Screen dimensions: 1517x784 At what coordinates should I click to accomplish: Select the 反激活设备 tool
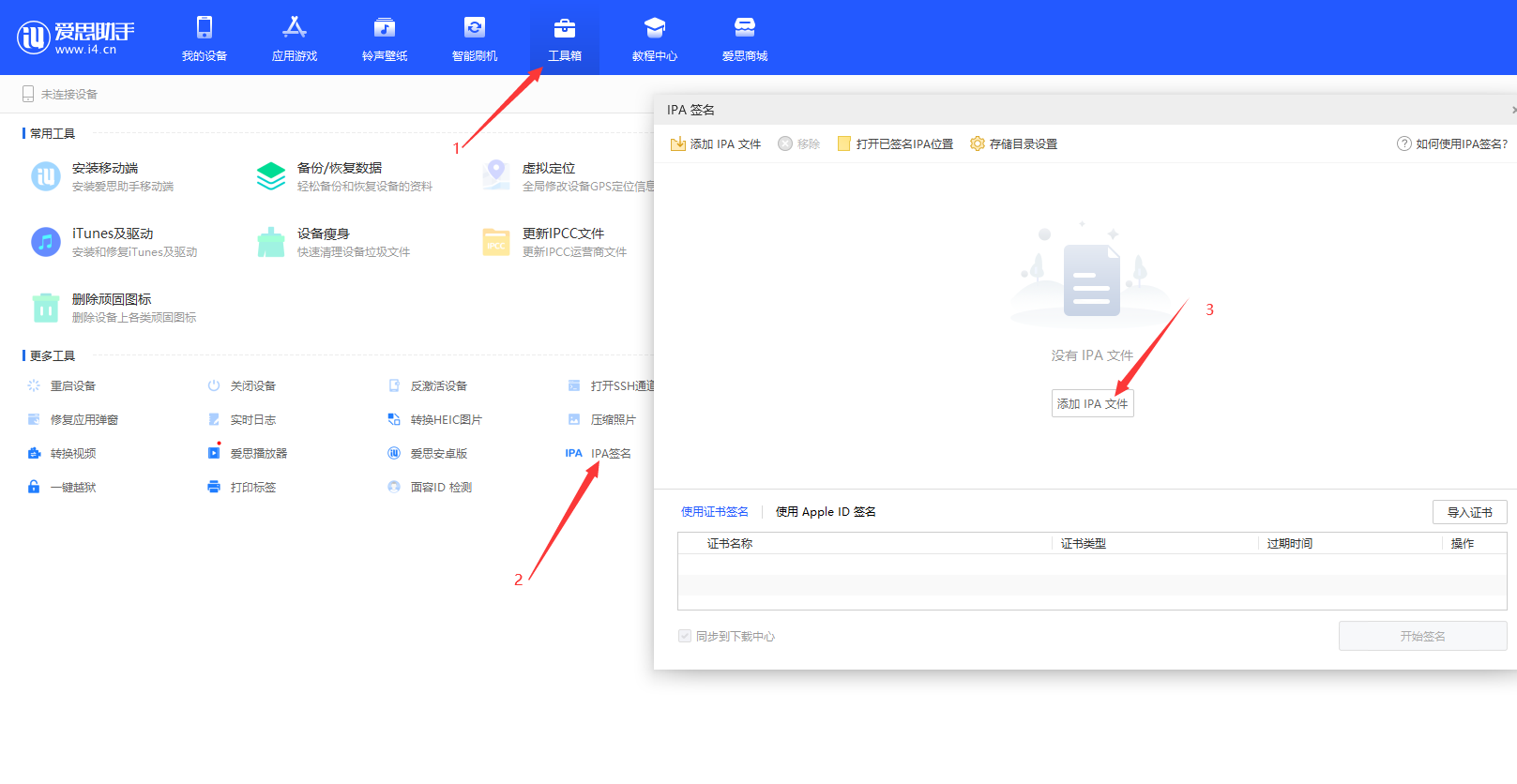[x=428, y=385]
